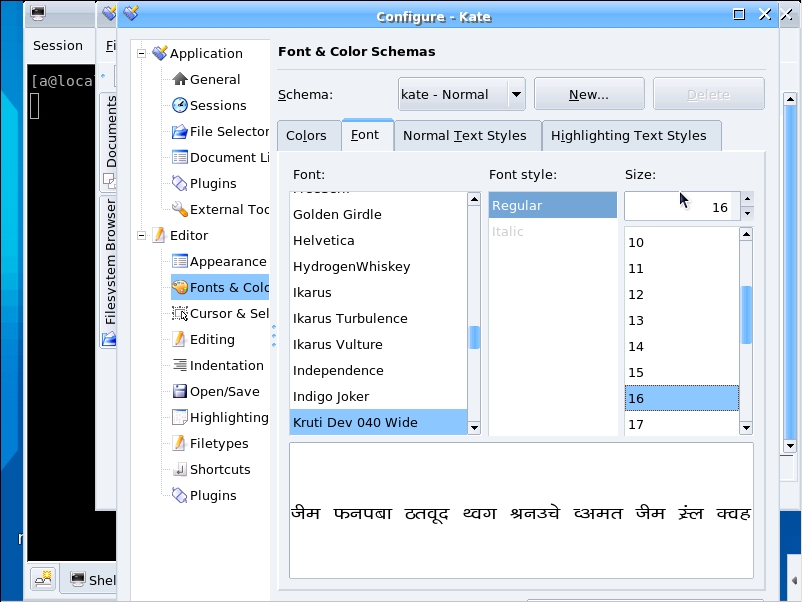Decrease font size with down spinner arrow
This screenshot has width=802, height=602.
point(747,213)
